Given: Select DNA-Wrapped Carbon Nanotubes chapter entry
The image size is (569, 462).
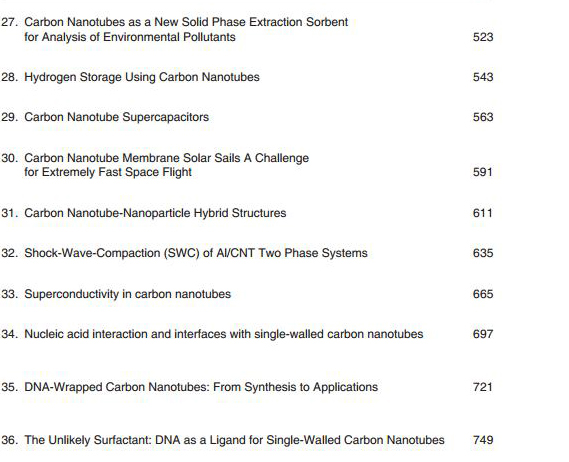Looking at the screenshot, I should point(201,387).
